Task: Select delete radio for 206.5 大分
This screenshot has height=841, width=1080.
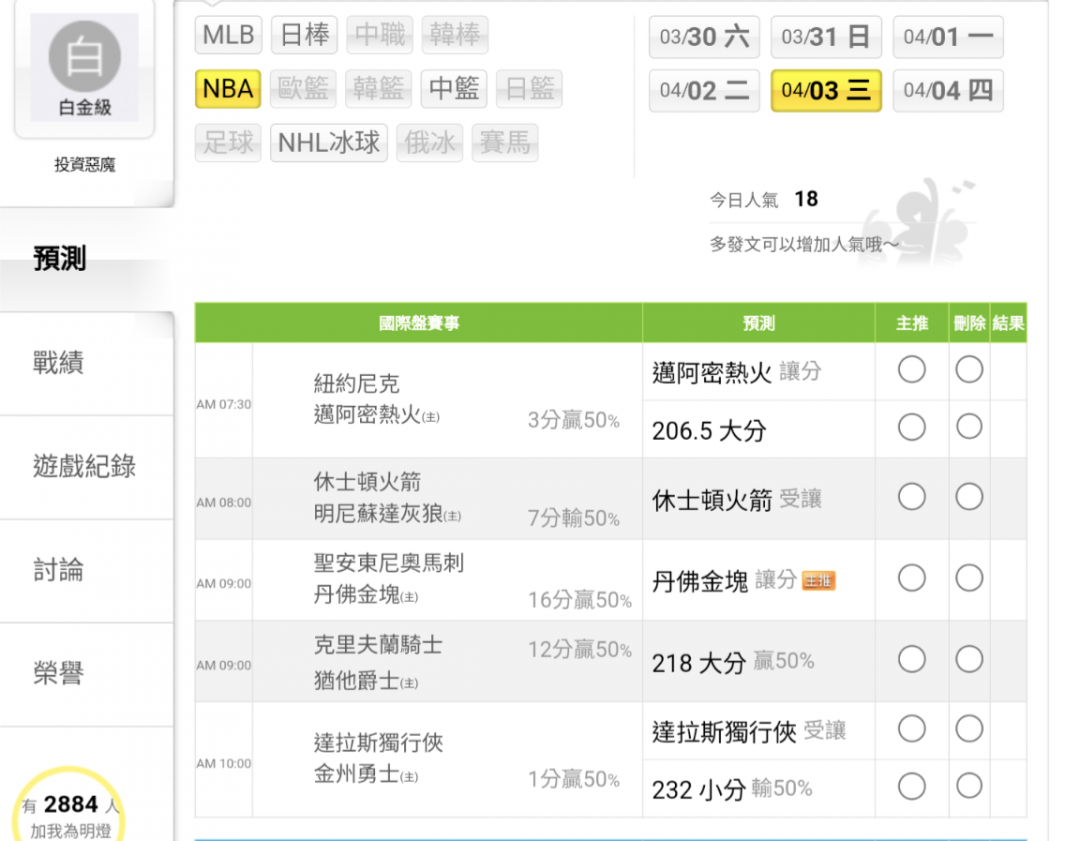Action: [968, 428]
